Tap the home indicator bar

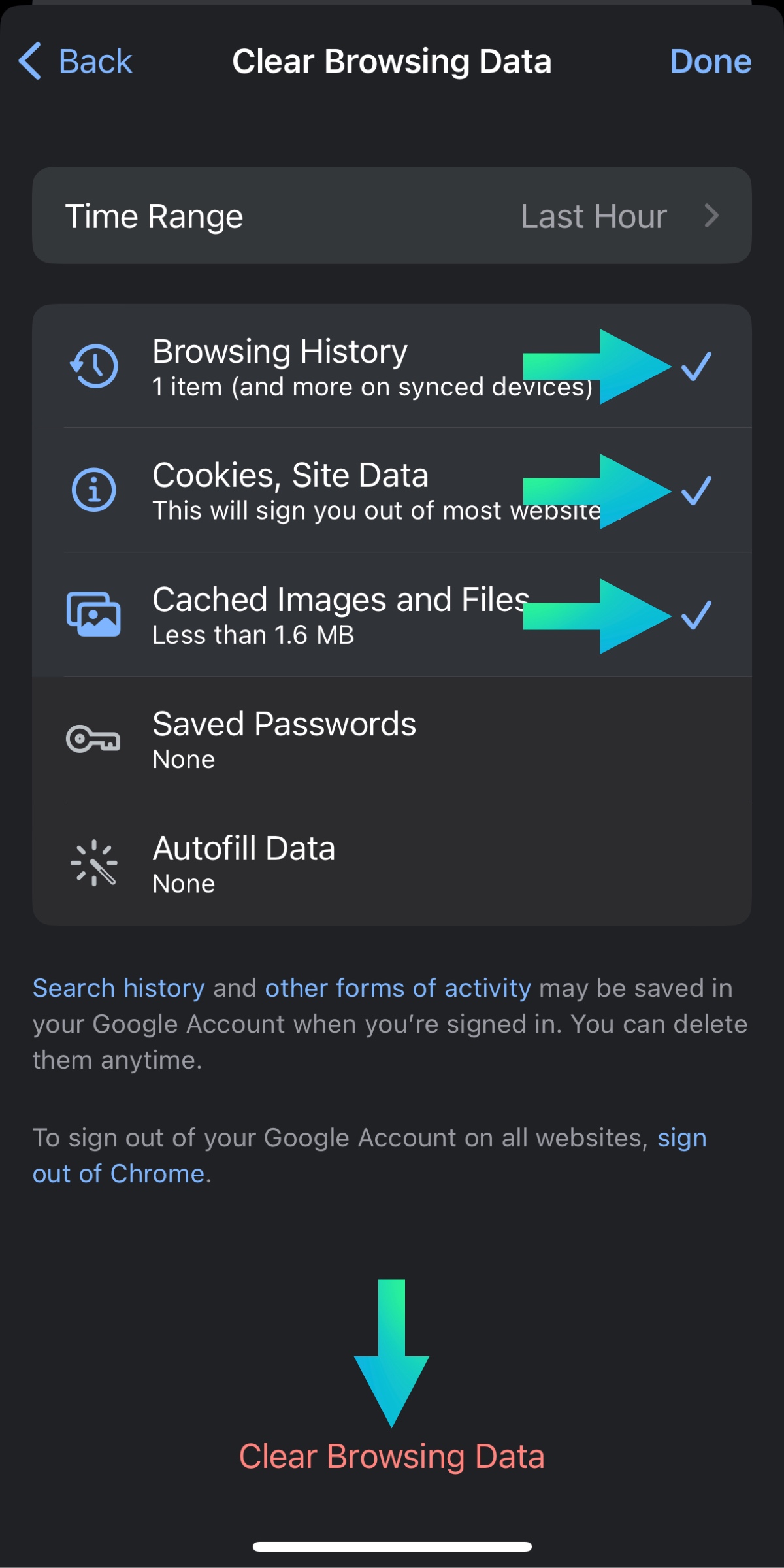coord(392,1546)
